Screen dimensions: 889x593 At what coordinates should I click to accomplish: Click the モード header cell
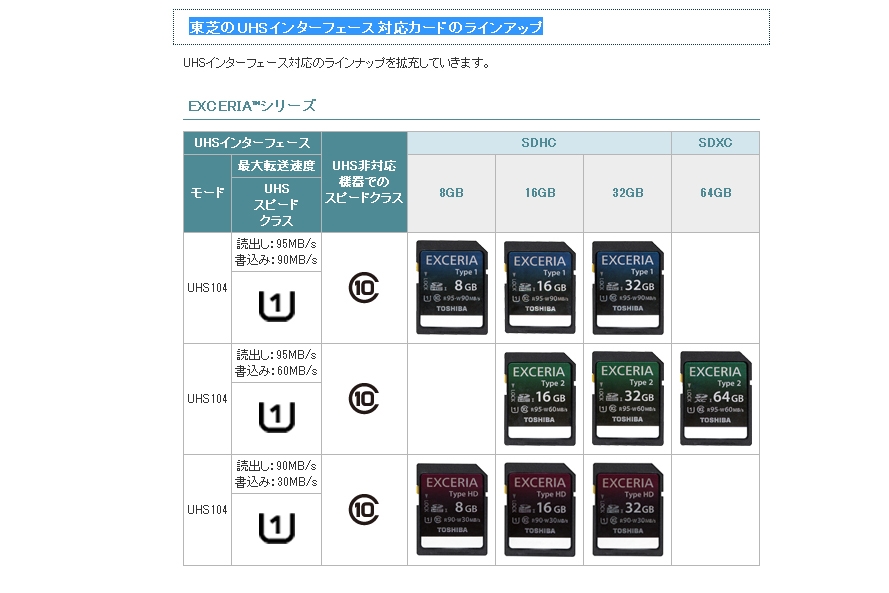208,193
